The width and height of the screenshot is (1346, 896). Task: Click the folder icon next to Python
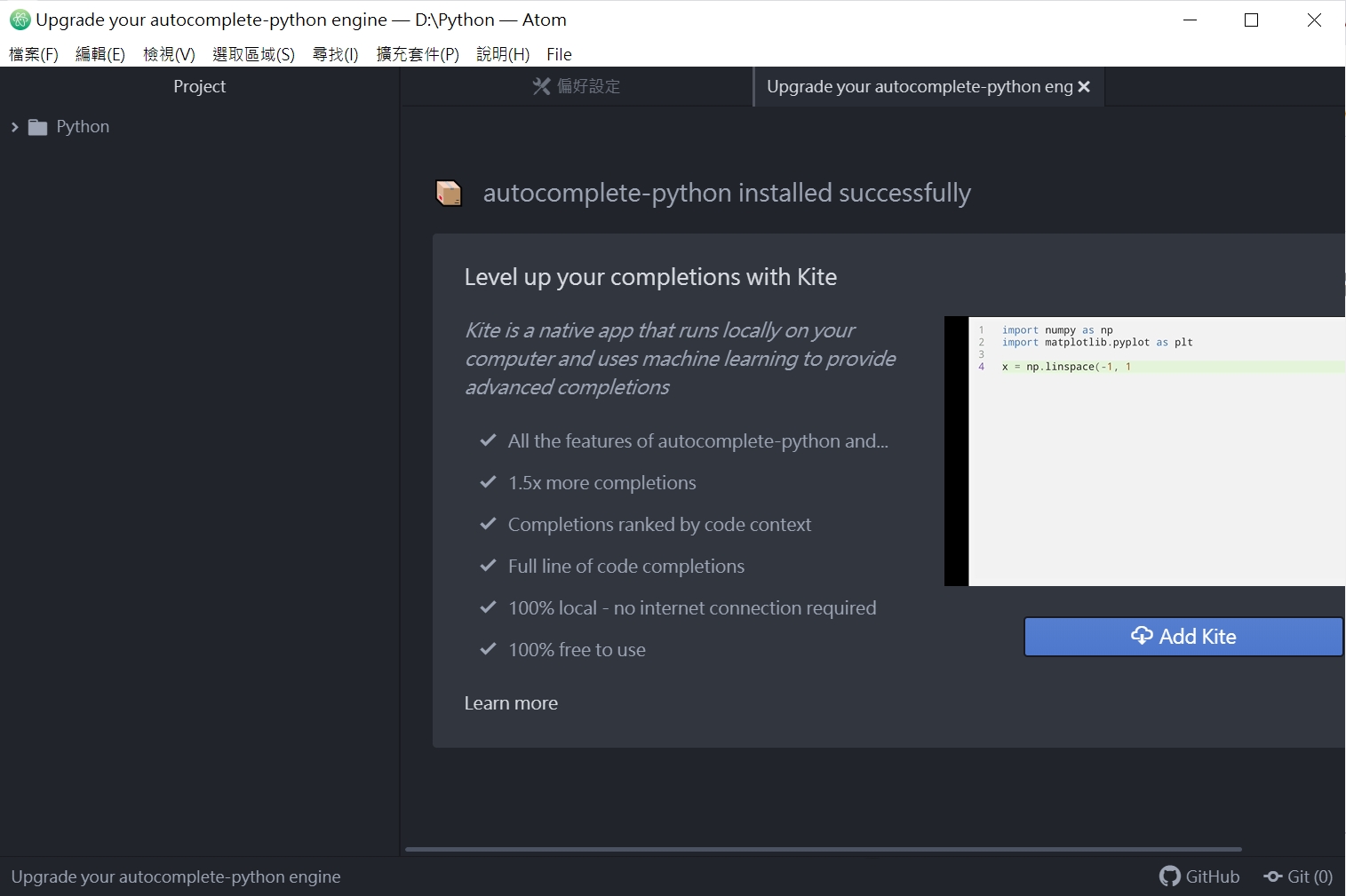pyautogui.click(x=37, y=126)
